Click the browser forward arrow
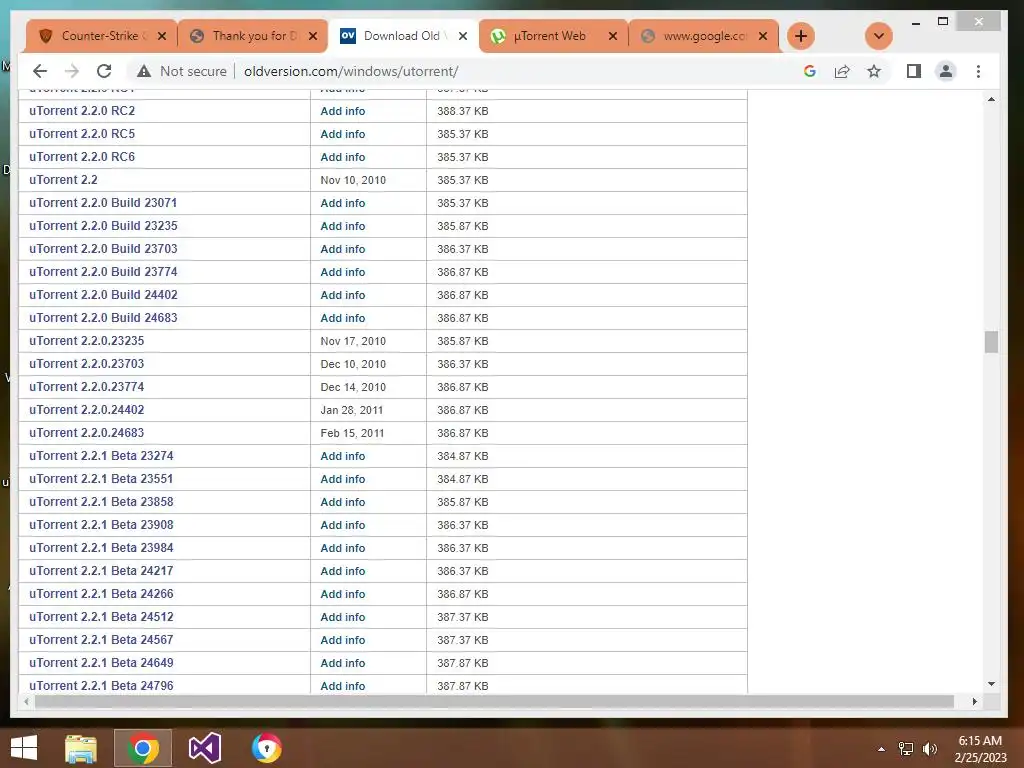Image resolution: width=1024 pixels, height=768 pixels. (72, 71)
